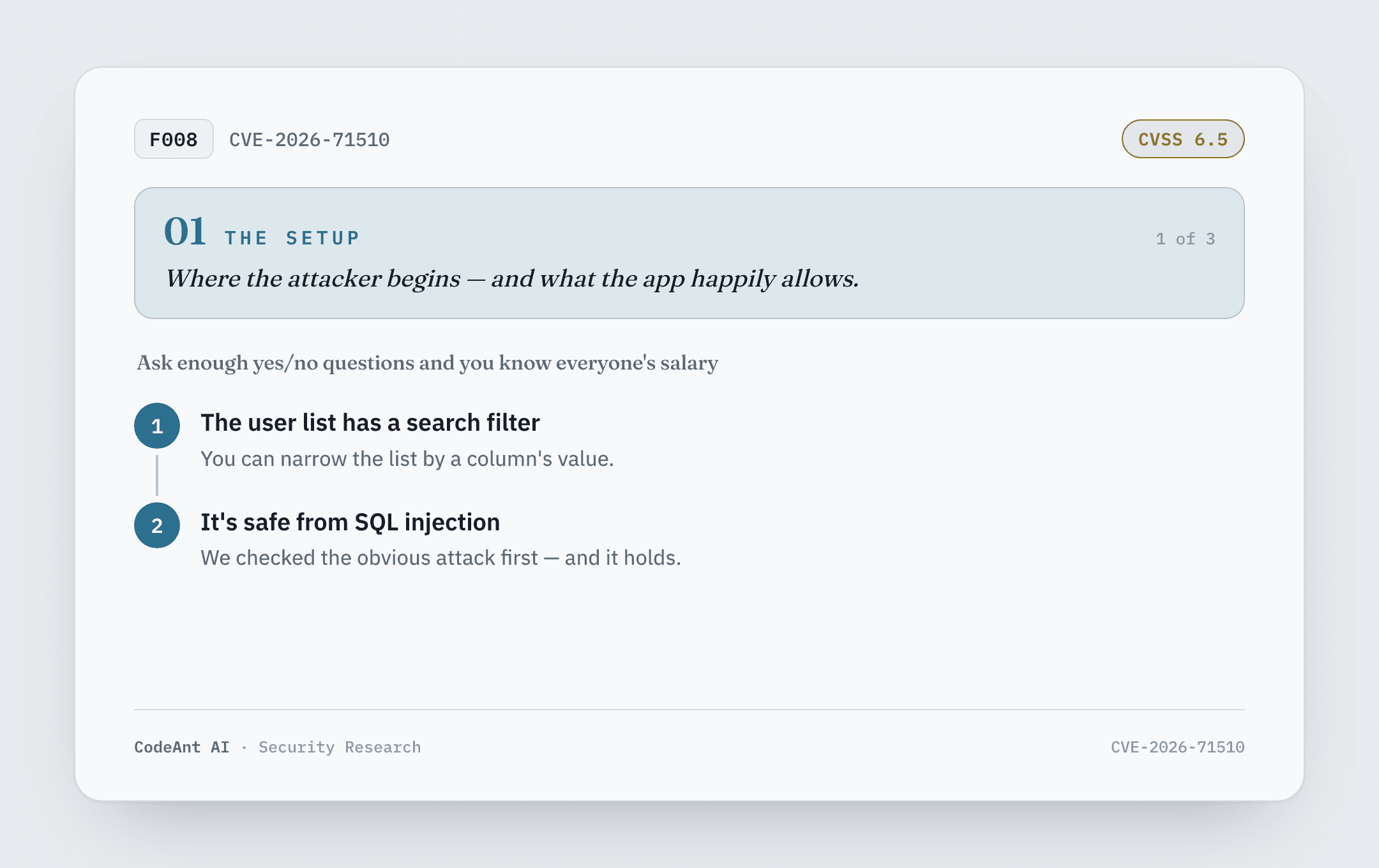Click the F008 finding badge
Viewport: 1379px width, 868px height.
coord(174,139)
